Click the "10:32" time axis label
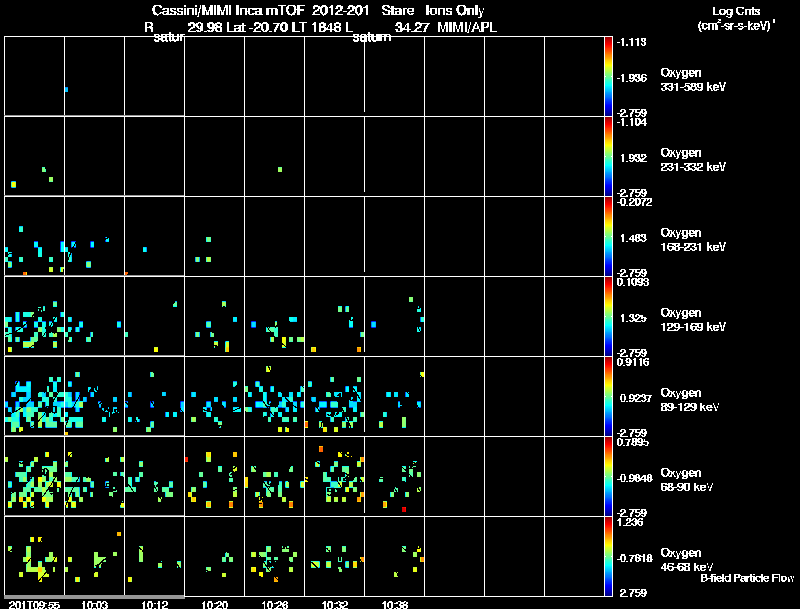 point(335,604)
